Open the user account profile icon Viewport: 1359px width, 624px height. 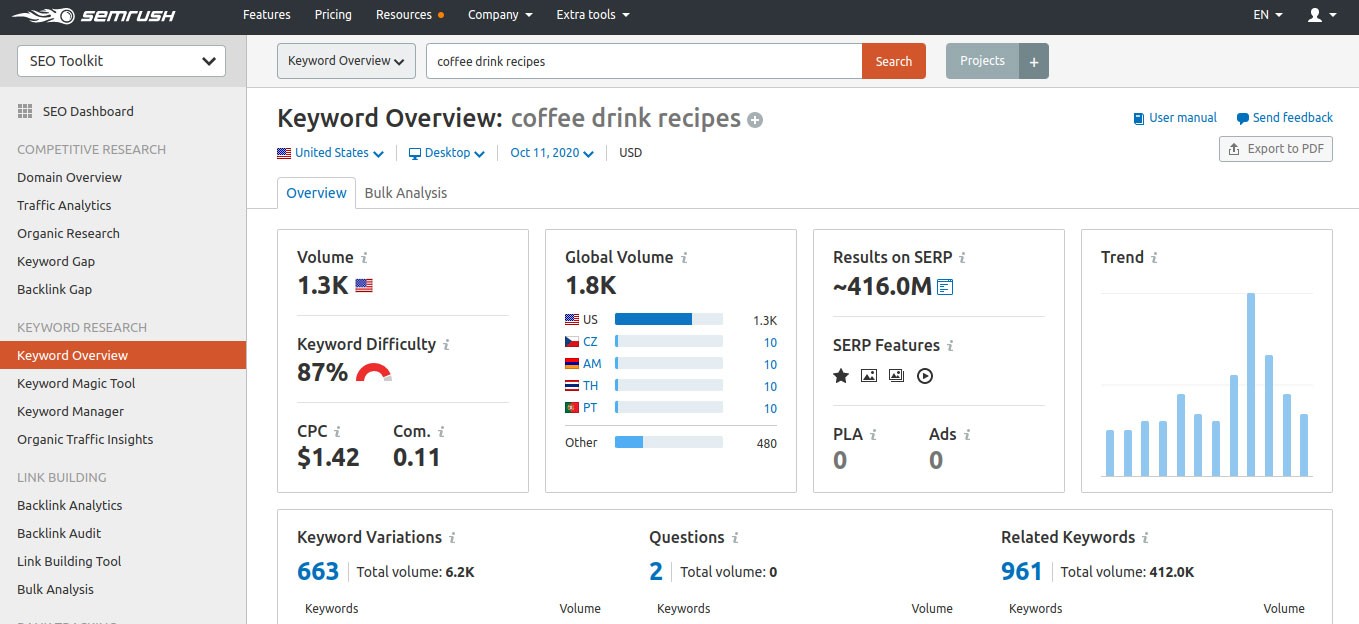pos(1322,15)
